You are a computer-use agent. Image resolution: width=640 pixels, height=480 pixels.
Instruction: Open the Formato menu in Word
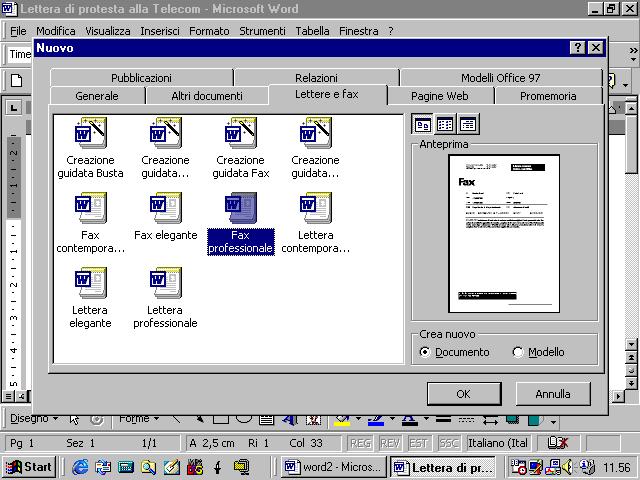(209, 31)
